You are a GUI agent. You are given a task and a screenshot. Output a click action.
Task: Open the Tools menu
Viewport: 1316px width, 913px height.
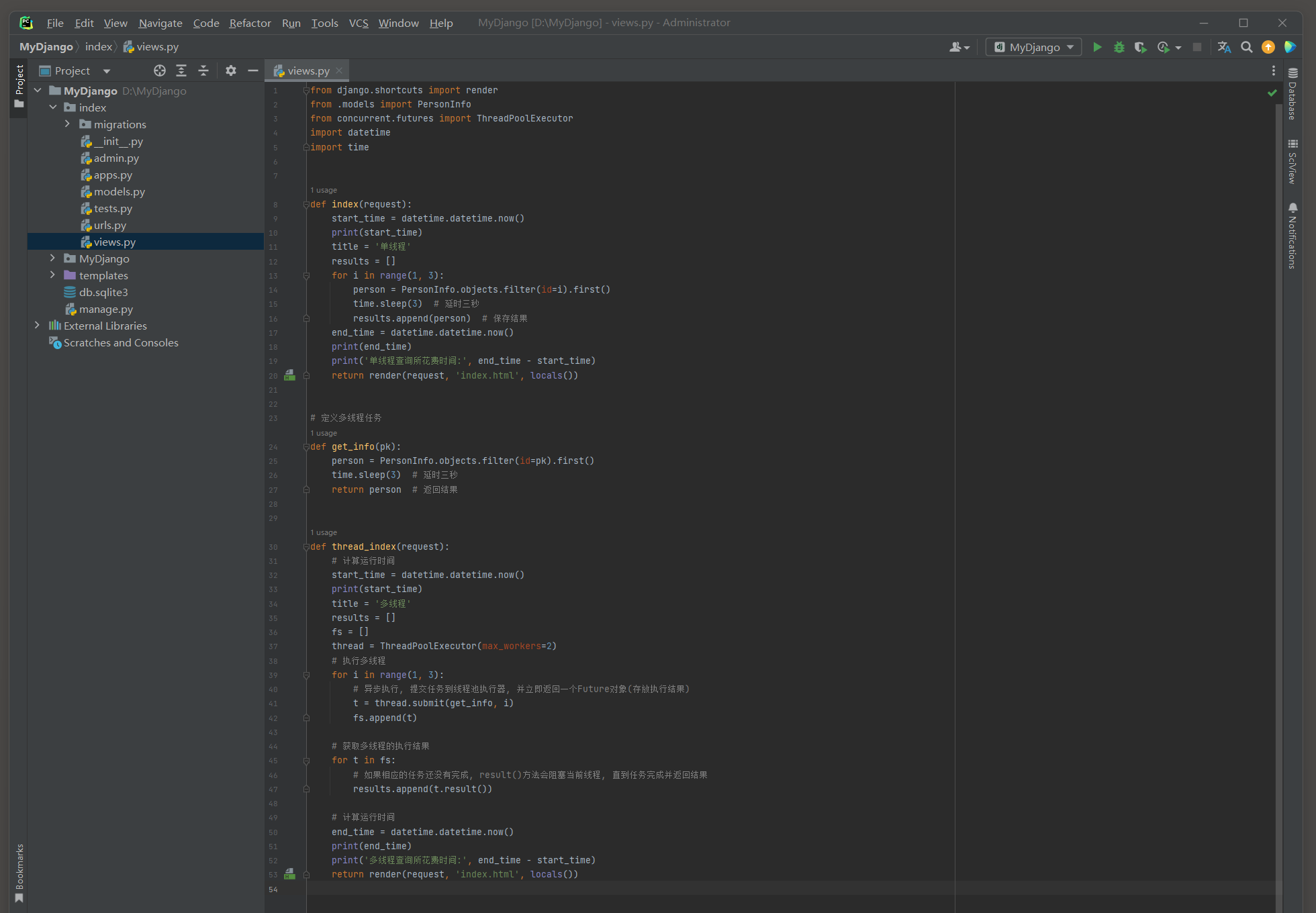(324, 22)
